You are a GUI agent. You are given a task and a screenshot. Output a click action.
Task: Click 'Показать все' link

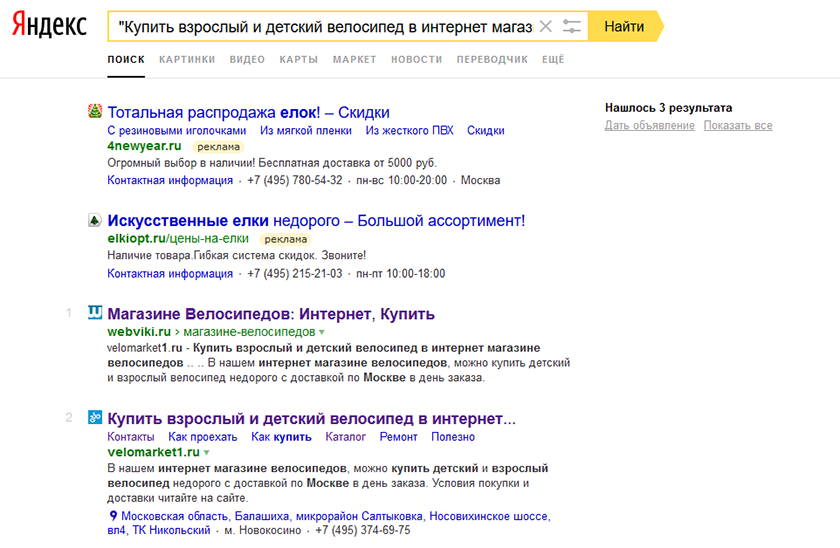click(738, 125)
